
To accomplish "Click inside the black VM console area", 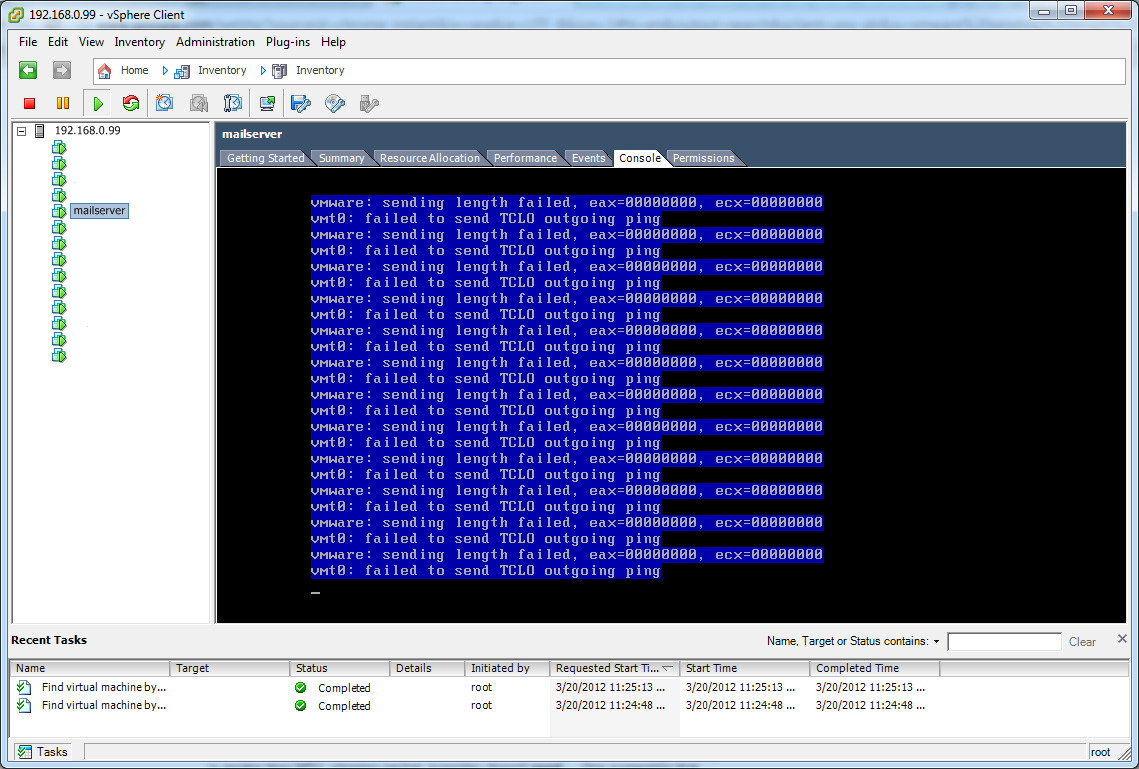I will tap(670, 396).
